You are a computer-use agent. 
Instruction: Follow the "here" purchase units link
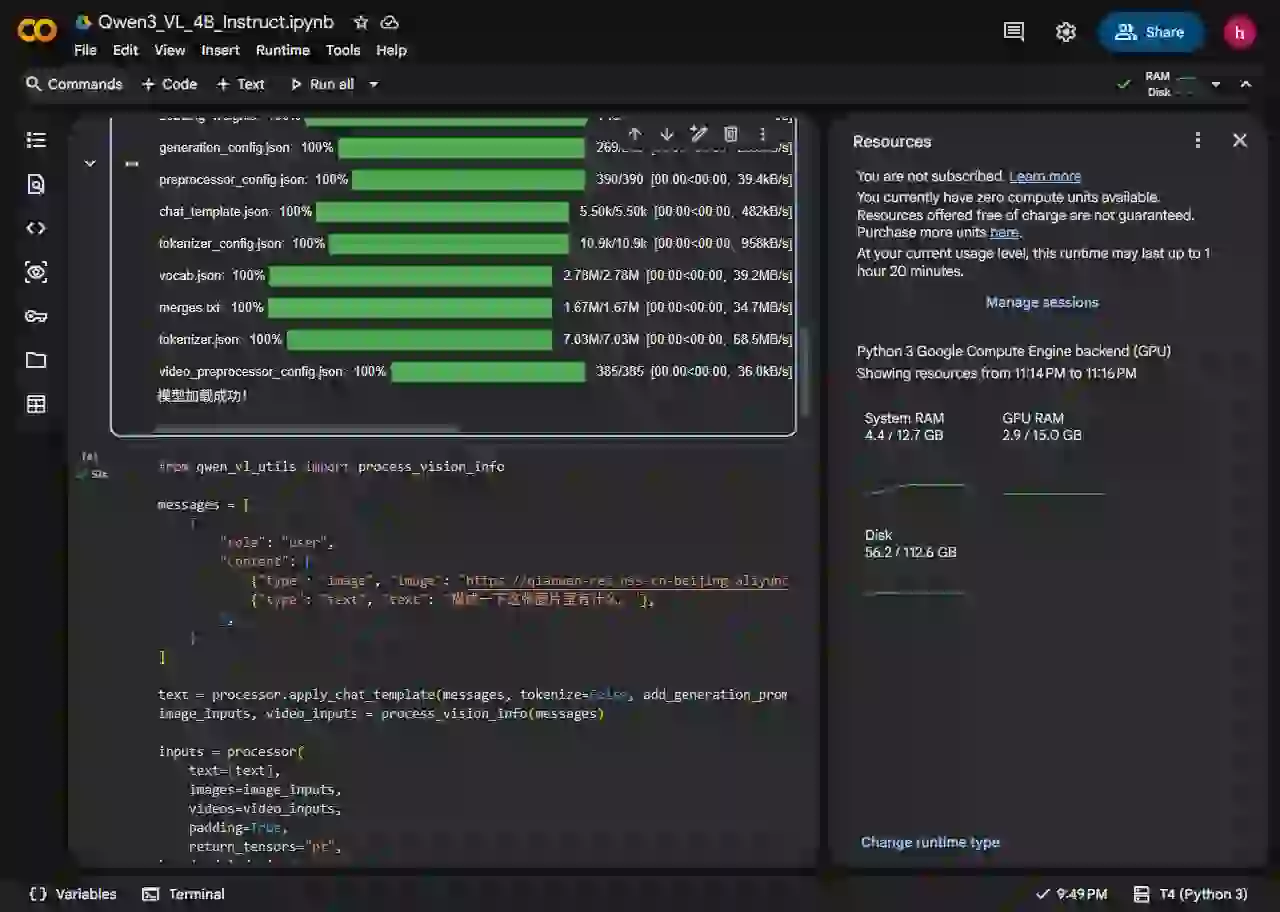pyautogui.click(x=1004, y=232)
